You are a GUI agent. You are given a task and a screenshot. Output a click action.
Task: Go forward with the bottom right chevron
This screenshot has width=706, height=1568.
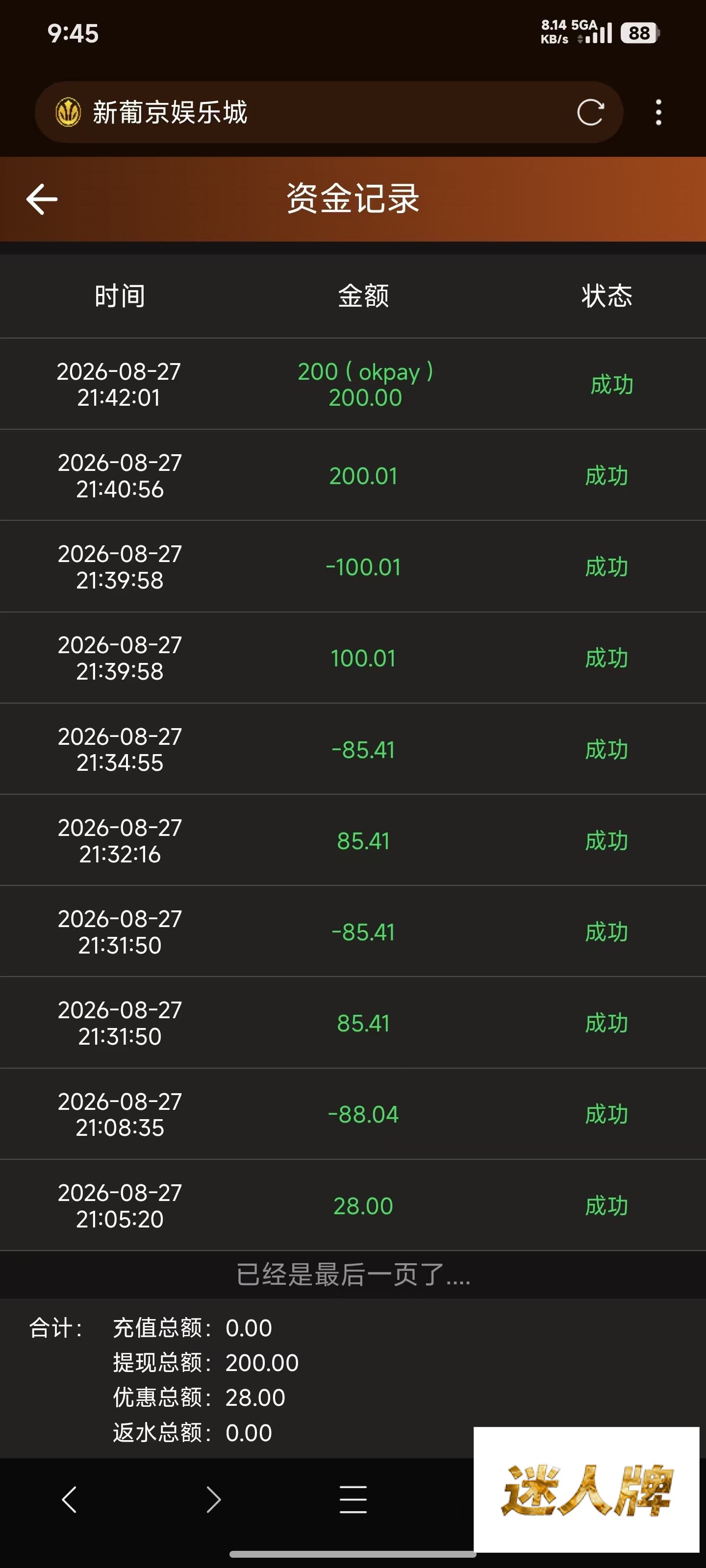213,1499
